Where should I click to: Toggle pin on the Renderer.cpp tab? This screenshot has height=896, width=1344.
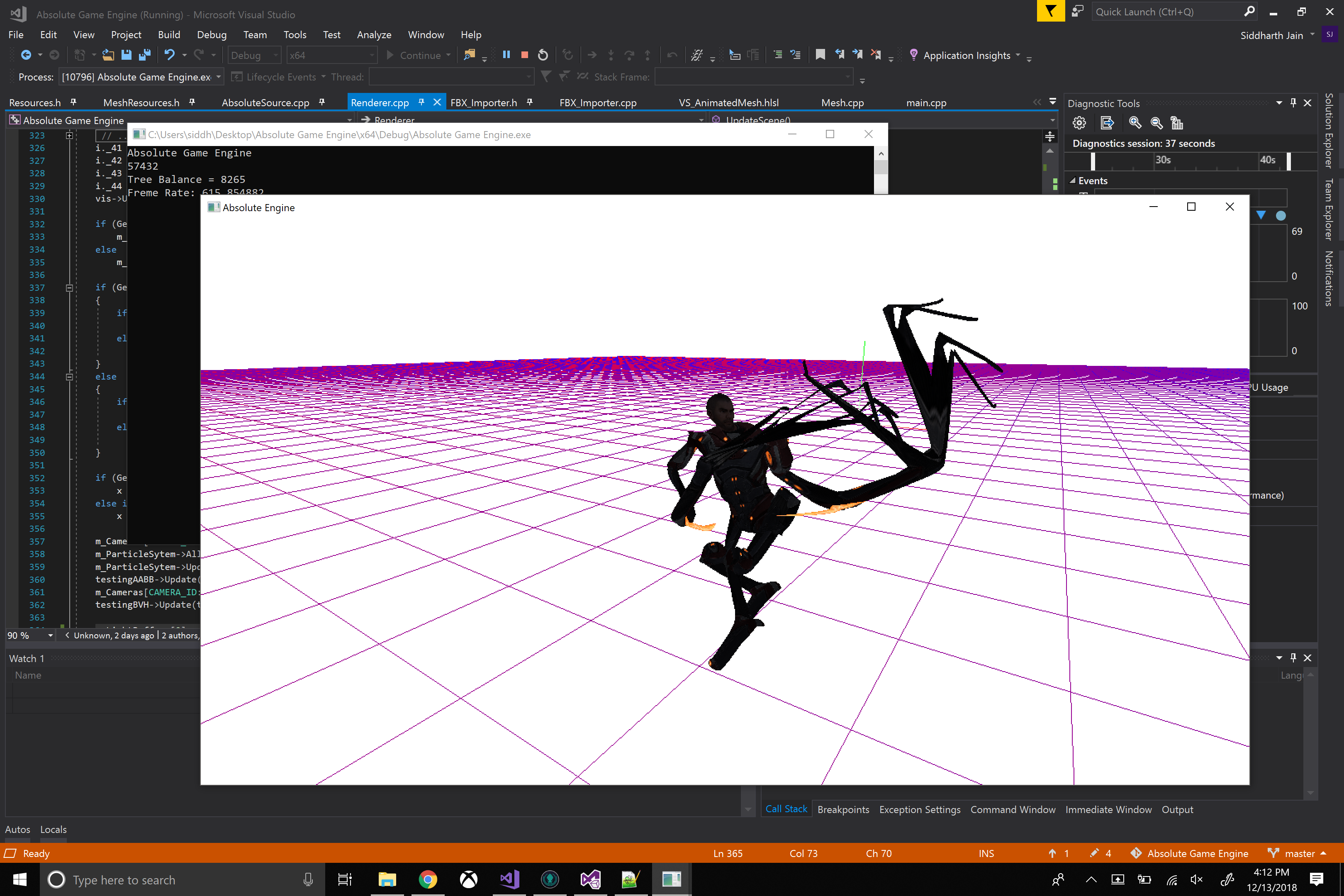pyautogui.click(x=421, y=102)
